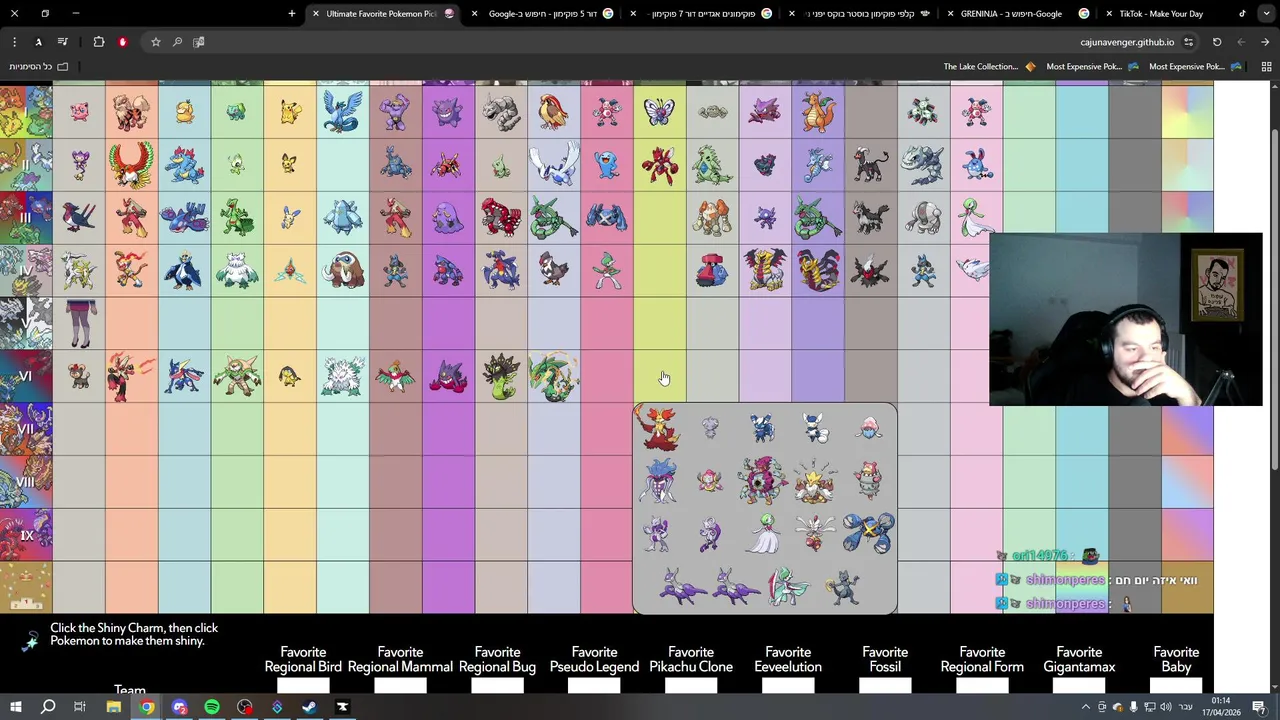Click the Favorite Eeveelution slot
Viewport: 1280px width, 720px height.
tap(788, 685)
